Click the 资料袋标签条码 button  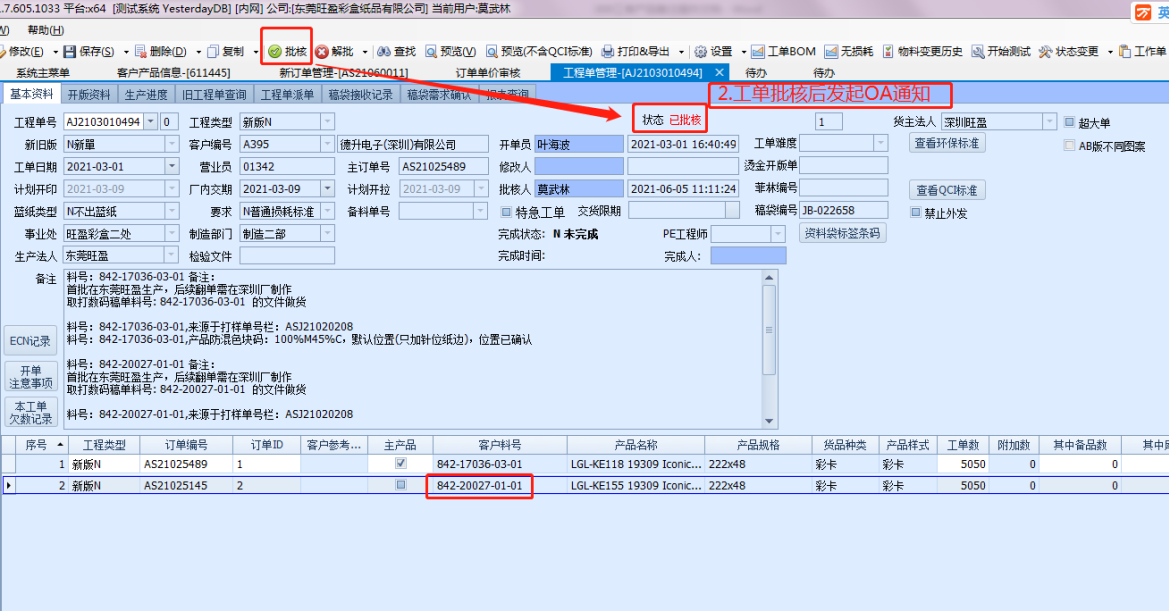[842, 233]
